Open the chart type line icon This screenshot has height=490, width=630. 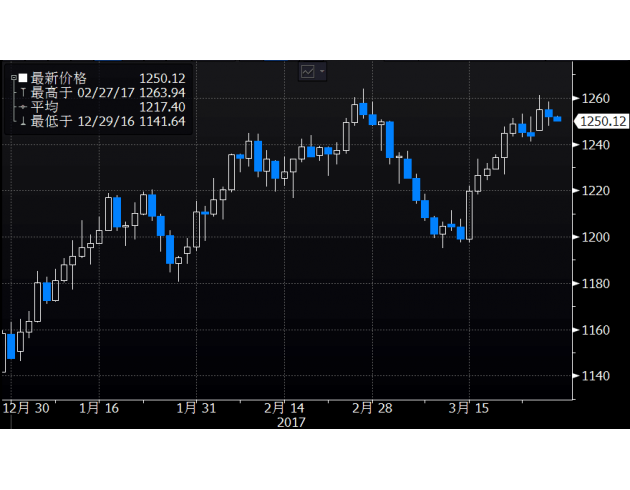[x=308, y=71]
